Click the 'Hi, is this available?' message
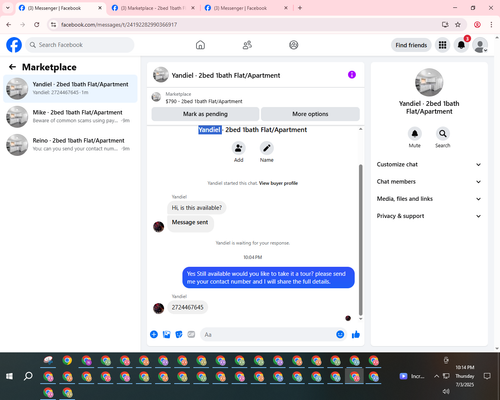The width and height of the screenshot is (500, 400). 197,208
